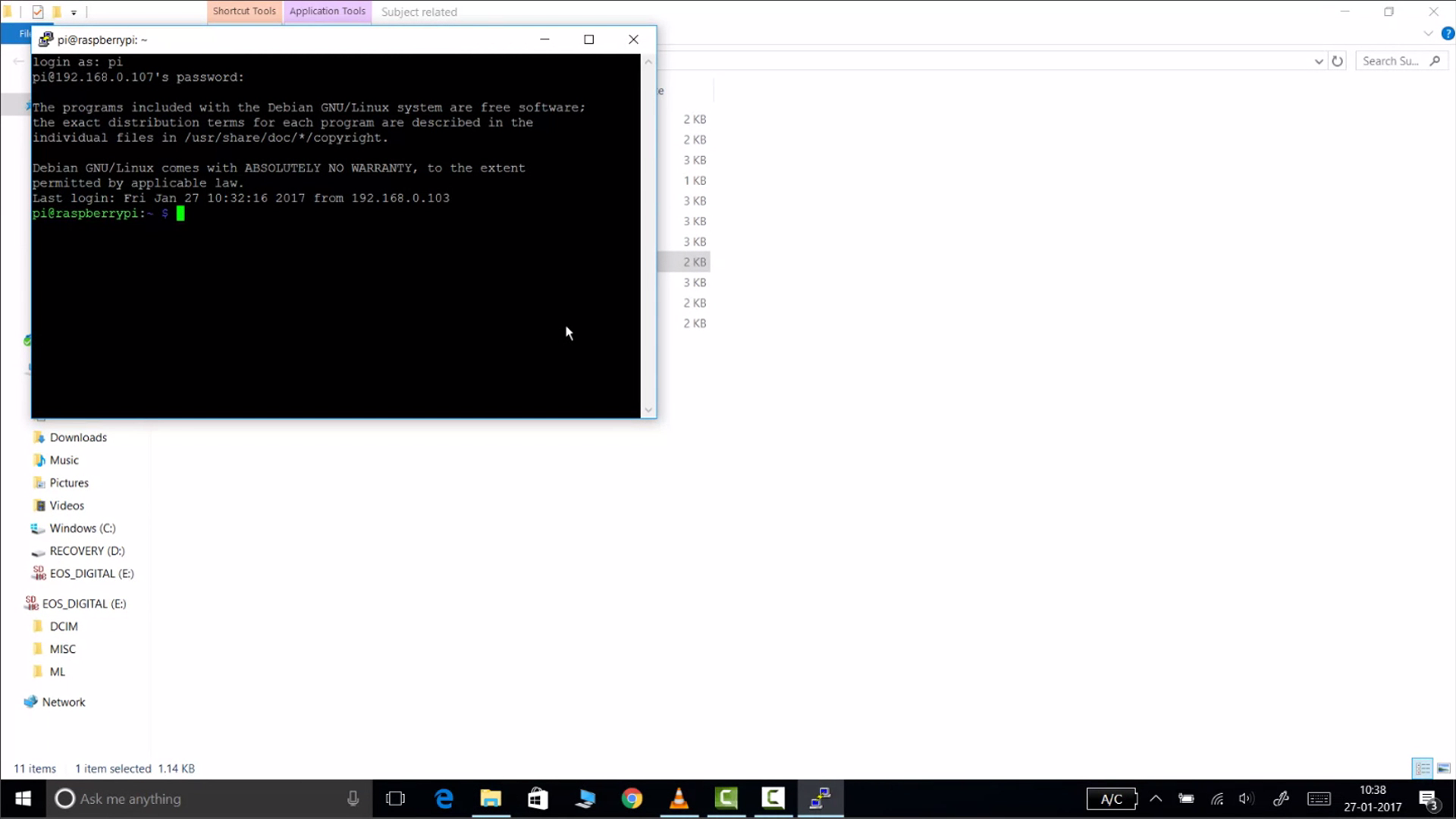Open the Quick Access Toolbar dropdown arrow
Viewport: 1456px width, 819px height.
pos(74,12)
